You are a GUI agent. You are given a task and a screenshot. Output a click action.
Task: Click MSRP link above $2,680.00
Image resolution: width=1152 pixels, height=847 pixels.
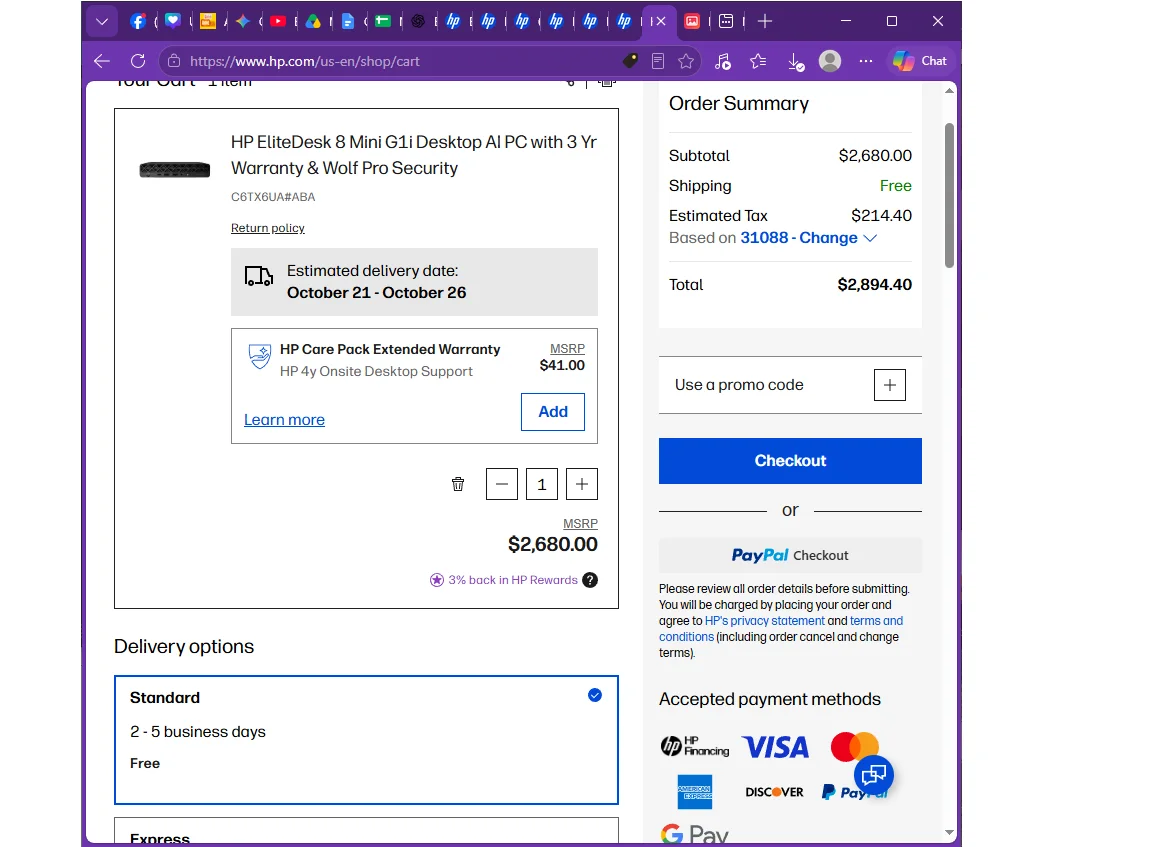tap(580, 523)
